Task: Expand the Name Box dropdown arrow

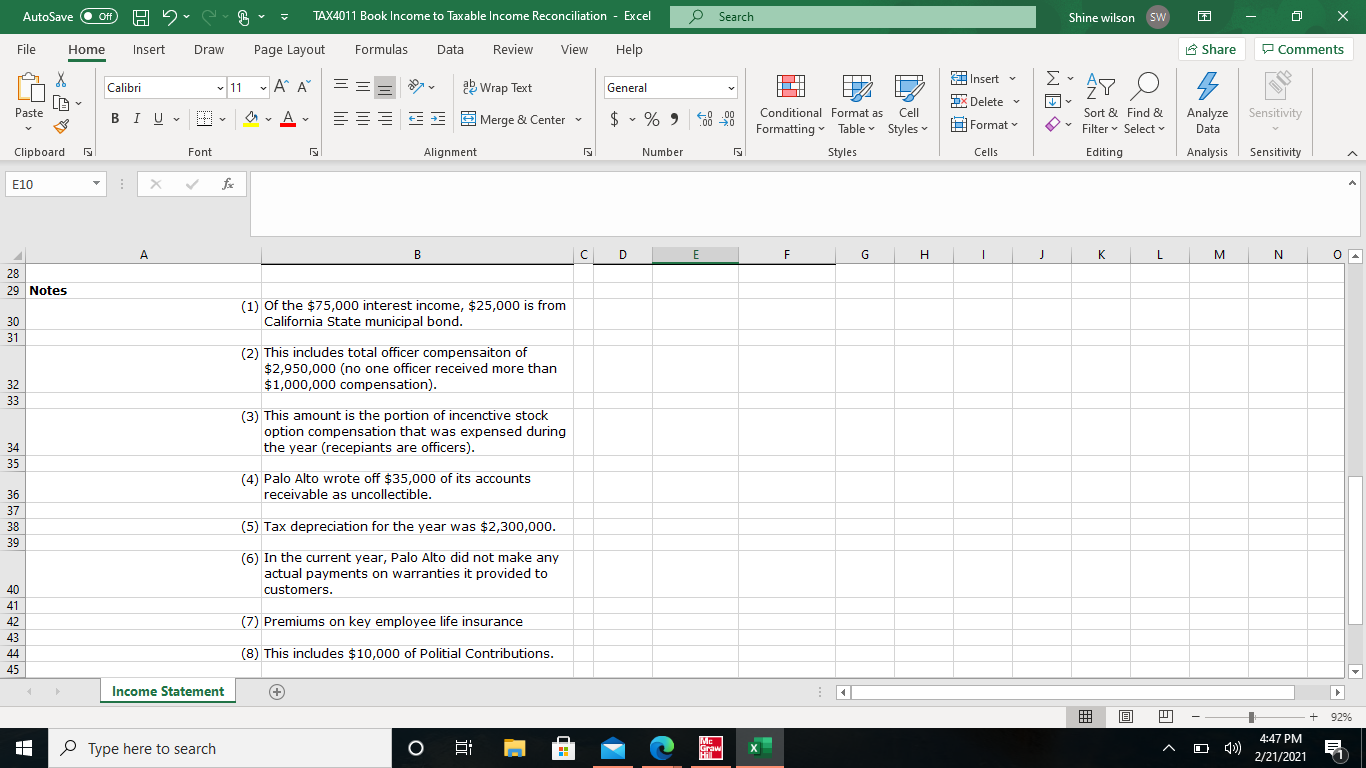Action: click(94, 185)
